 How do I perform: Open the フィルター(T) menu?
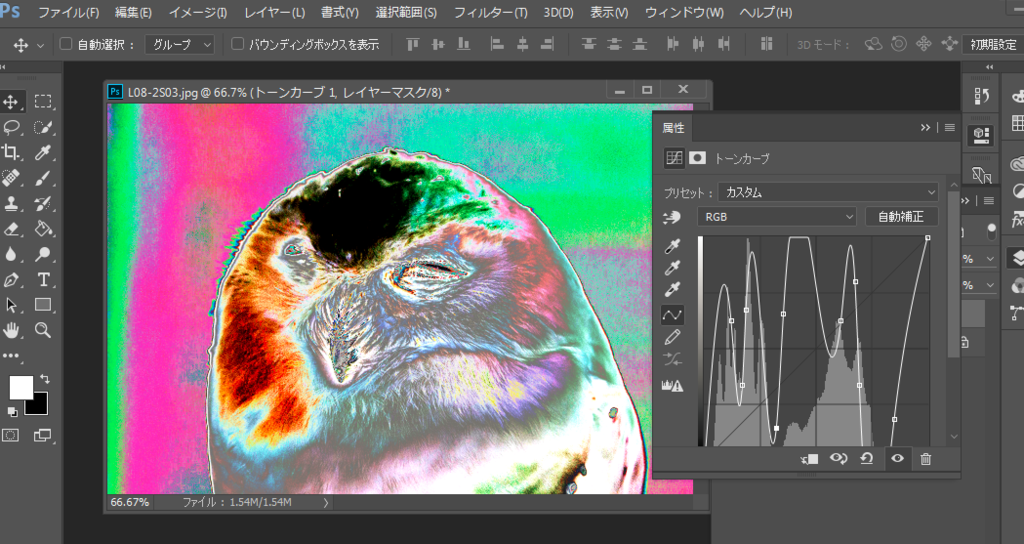coord(490,12)
